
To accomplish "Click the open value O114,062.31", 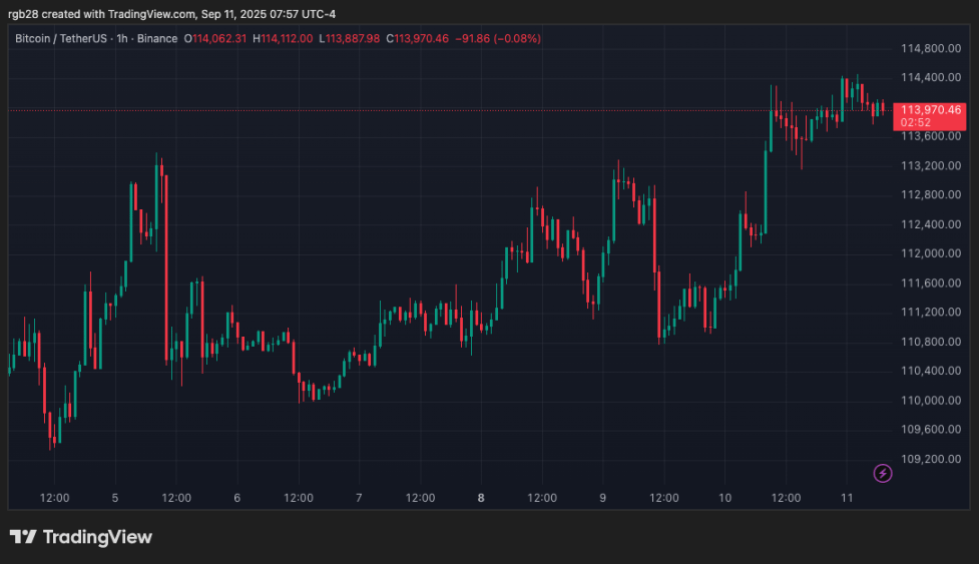I will [216, 39].
